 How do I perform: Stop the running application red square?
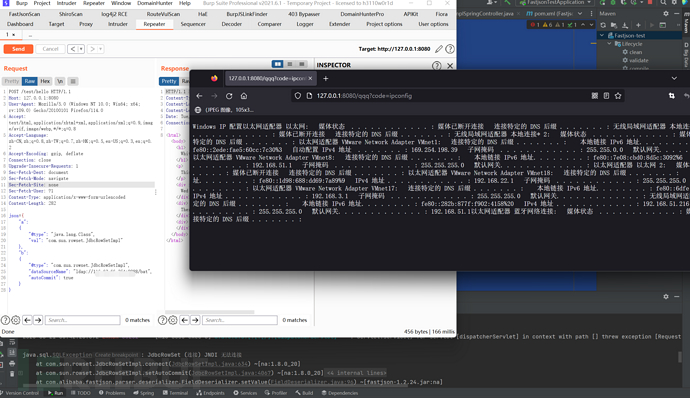650,3
